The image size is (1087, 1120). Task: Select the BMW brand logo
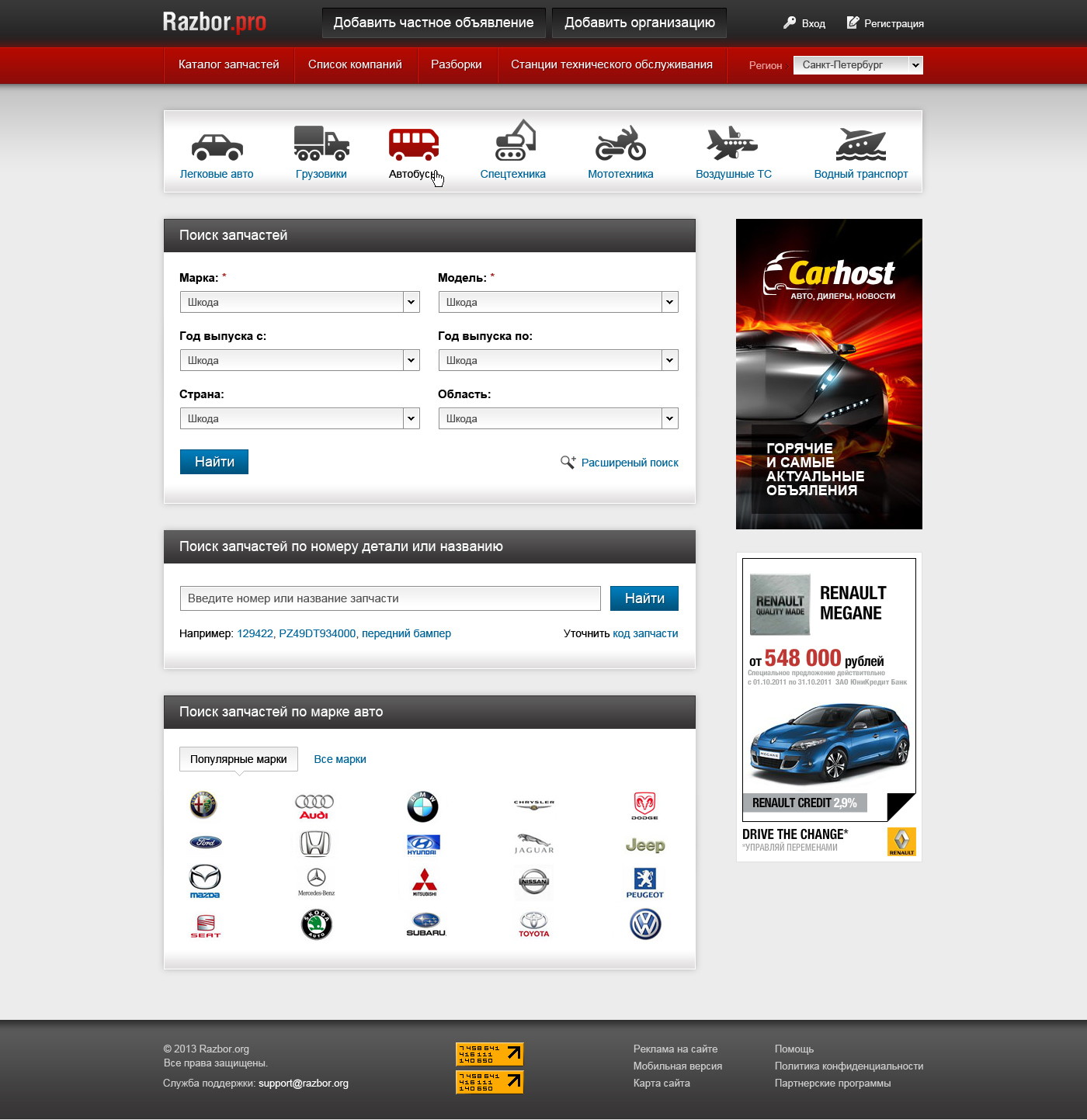click(x=422, y=806)
